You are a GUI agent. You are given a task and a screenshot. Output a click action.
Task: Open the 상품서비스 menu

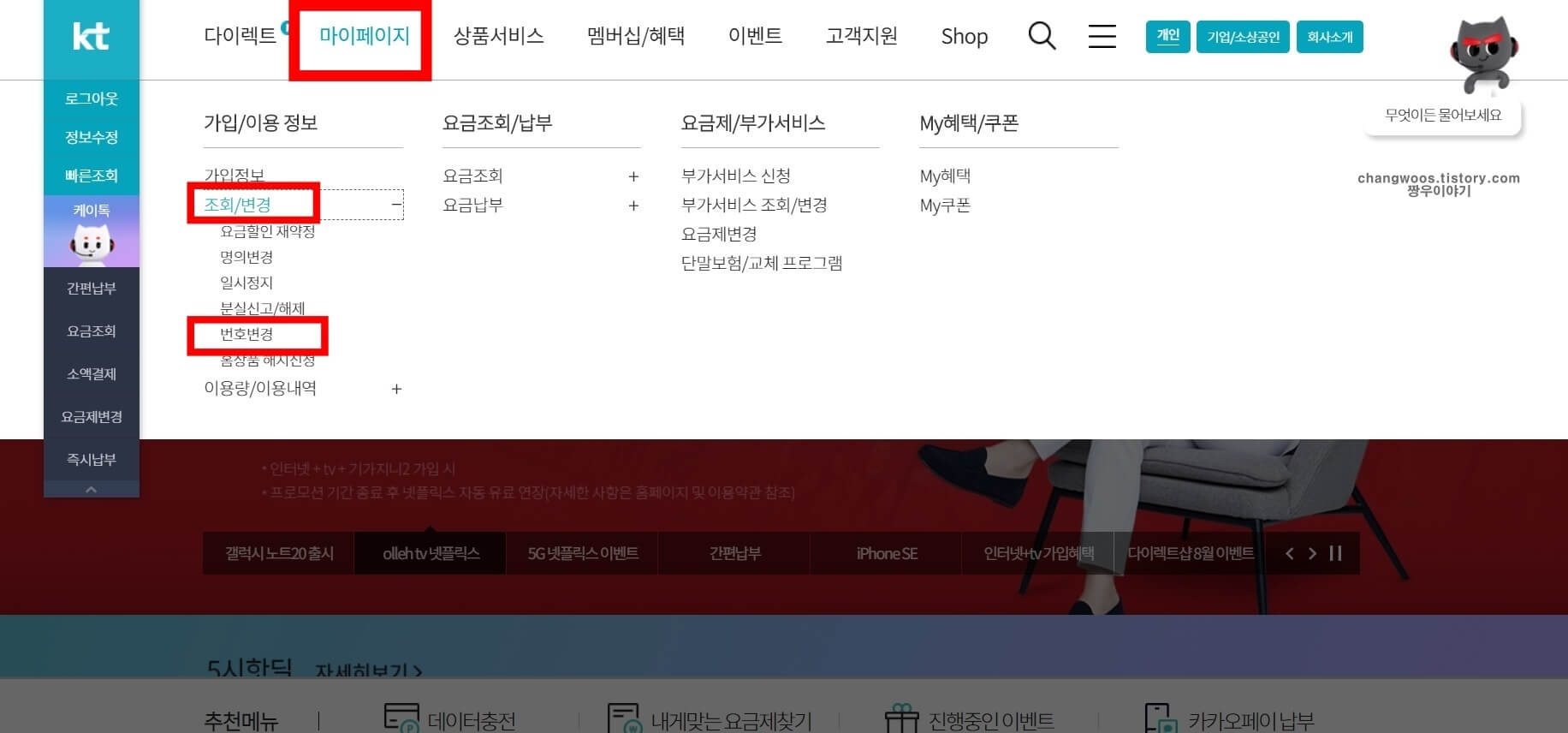coord(498,36)
